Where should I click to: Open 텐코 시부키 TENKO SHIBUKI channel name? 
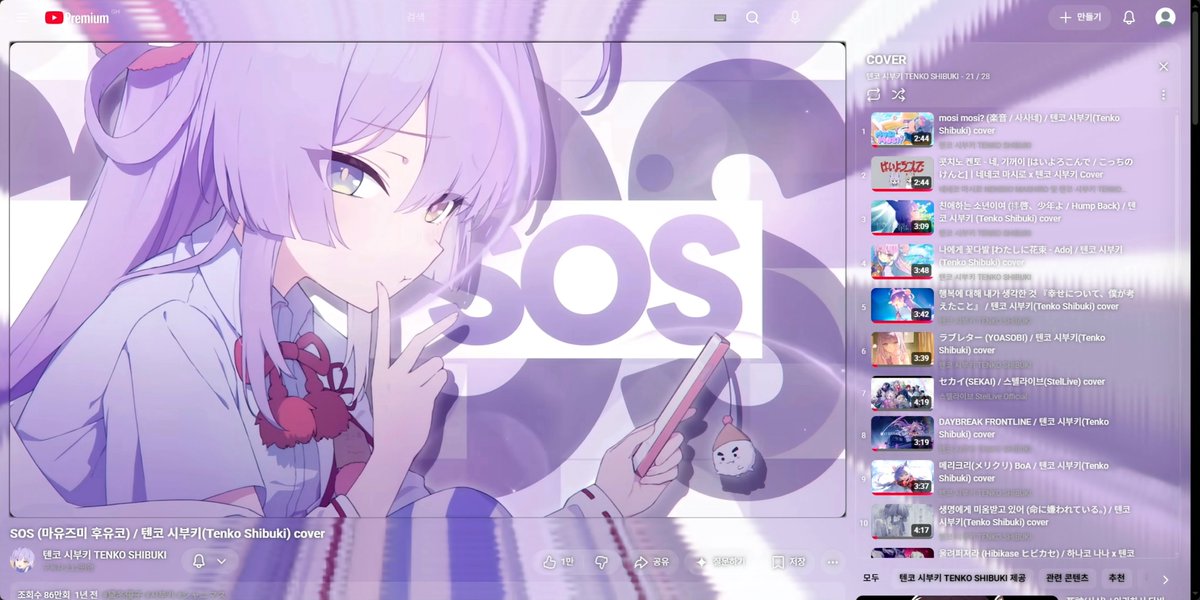click(104, 555)
